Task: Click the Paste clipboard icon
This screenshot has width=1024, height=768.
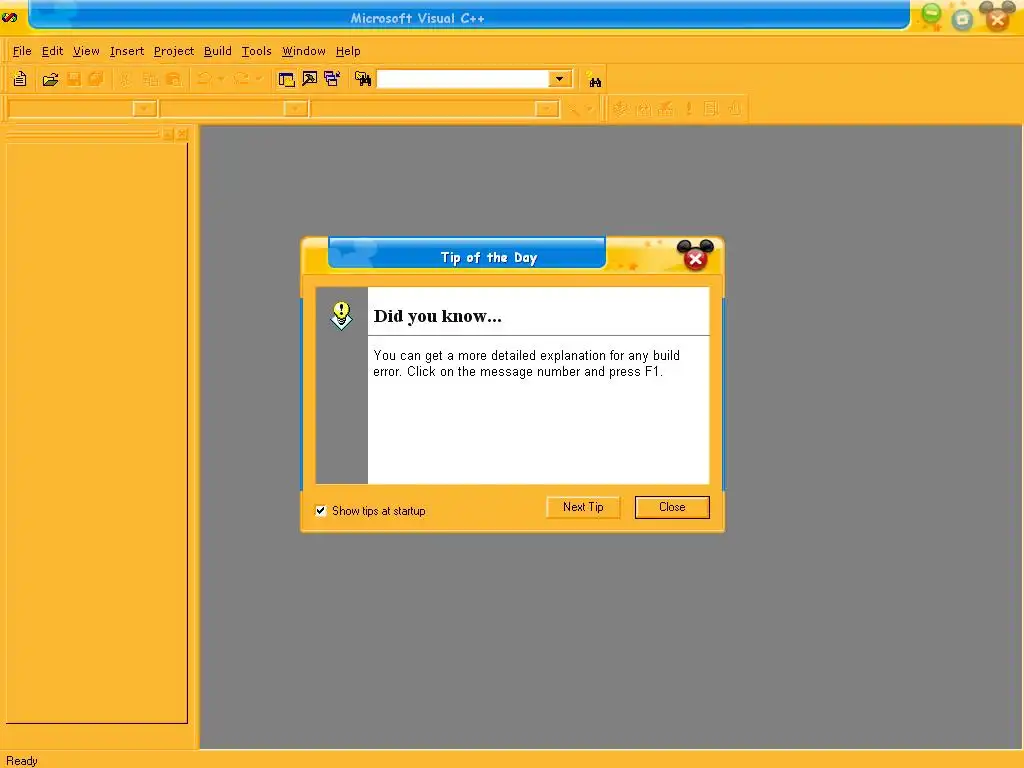Action: [174, 80]
